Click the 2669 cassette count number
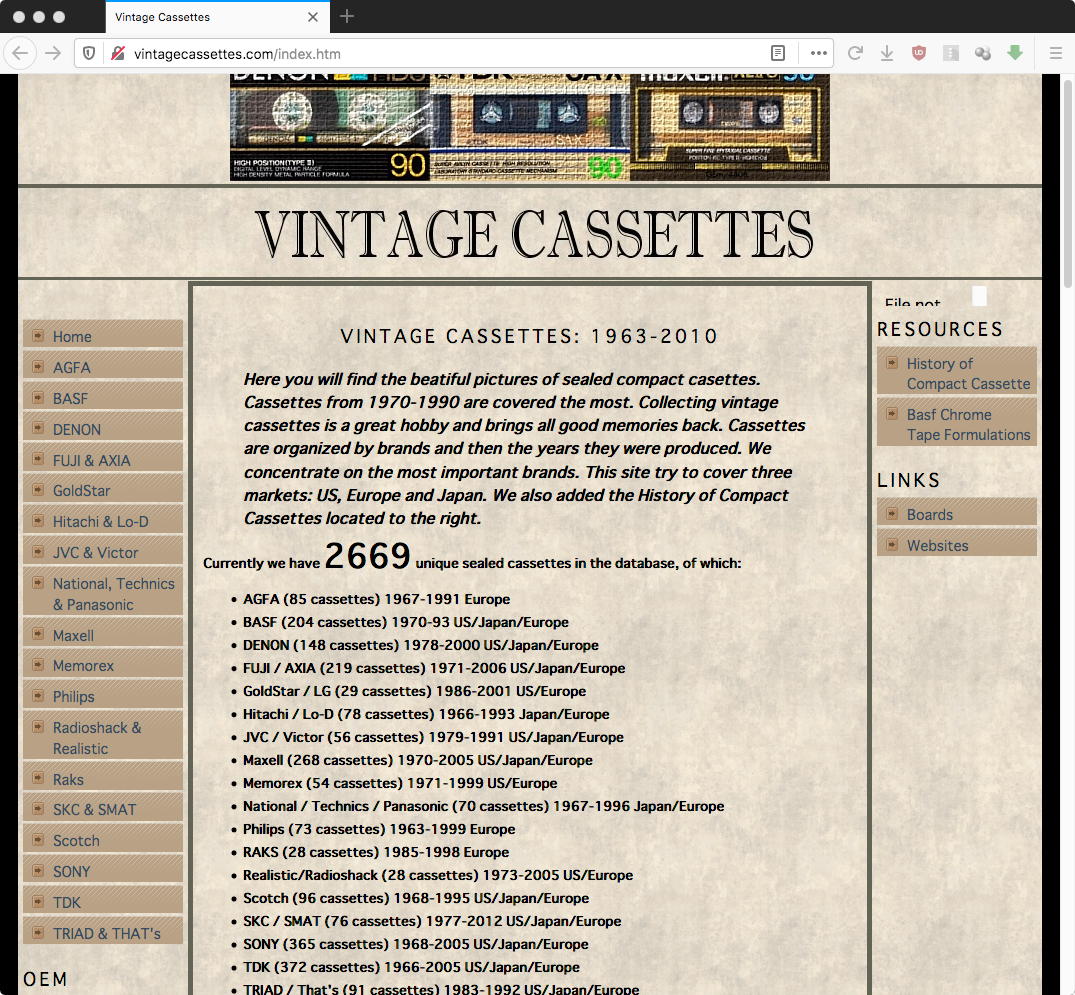This screenshot has width=1075, height=995. click(367, 555)
